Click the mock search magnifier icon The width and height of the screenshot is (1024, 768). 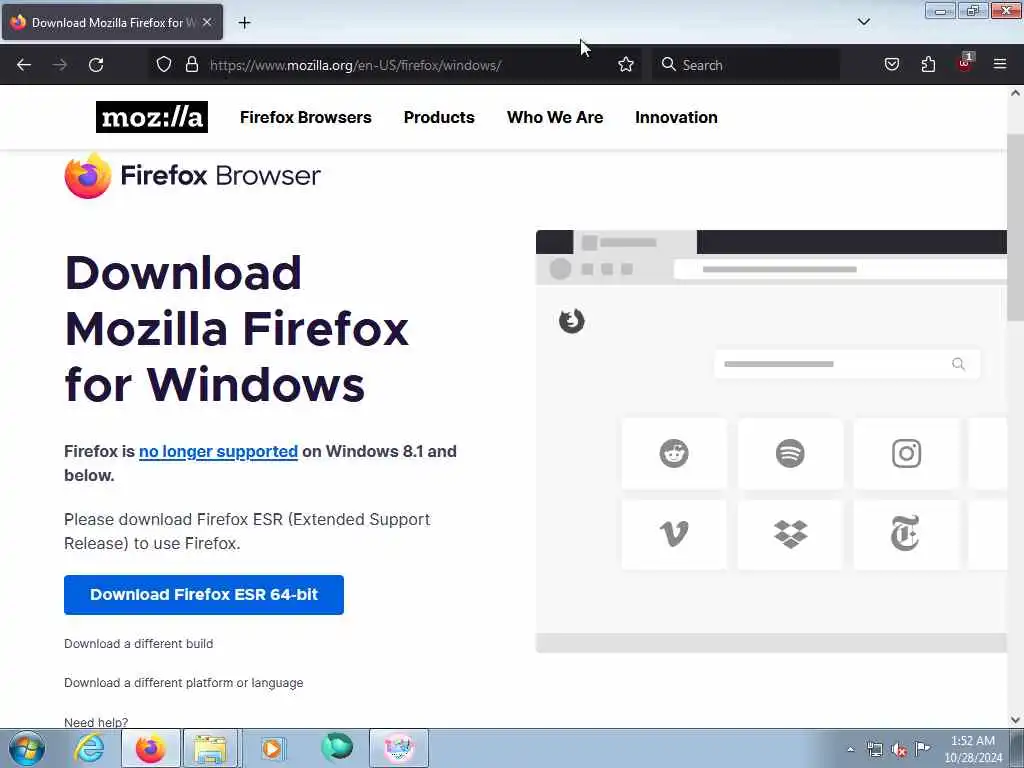(958, 364)
